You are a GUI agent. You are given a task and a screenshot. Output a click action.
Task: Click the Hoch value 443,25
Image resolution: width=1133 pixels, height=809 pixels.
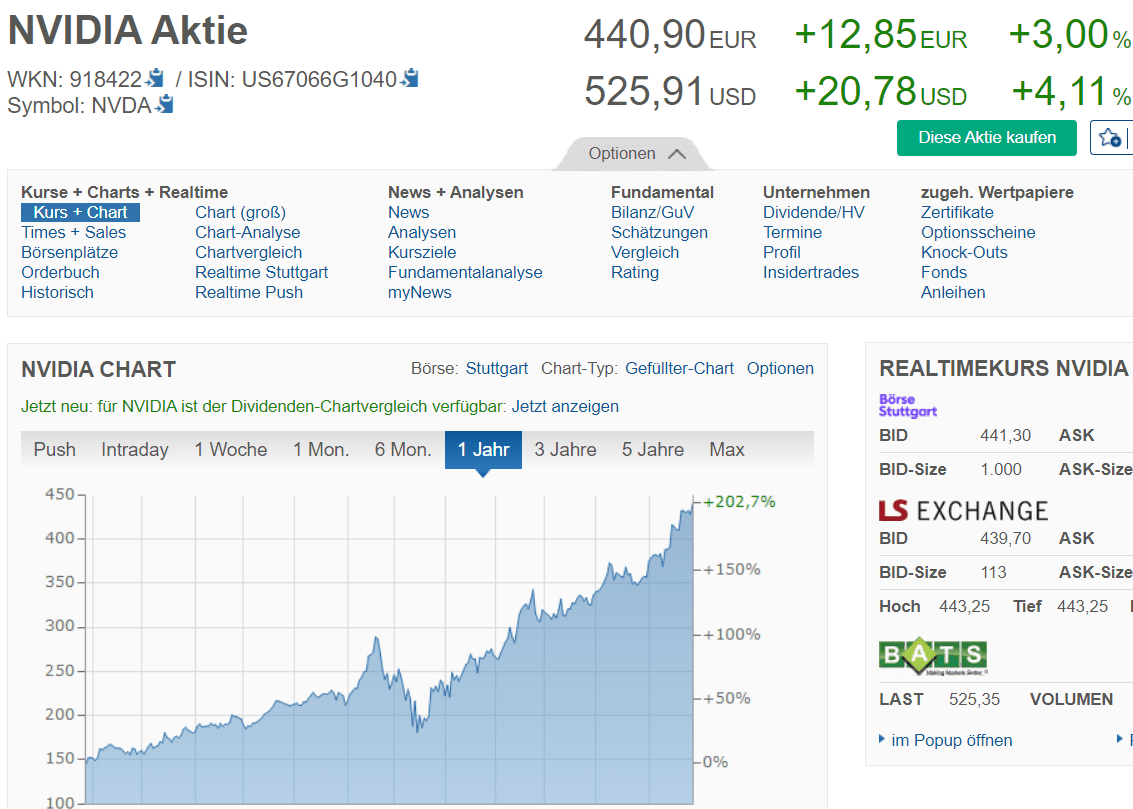(x=964, y=607)
